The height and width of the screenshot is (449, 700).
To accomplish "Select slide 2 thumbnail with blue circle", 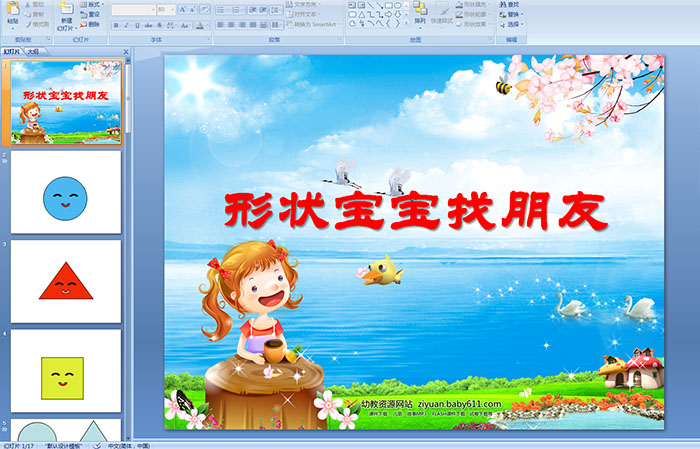I will [66, 192].
